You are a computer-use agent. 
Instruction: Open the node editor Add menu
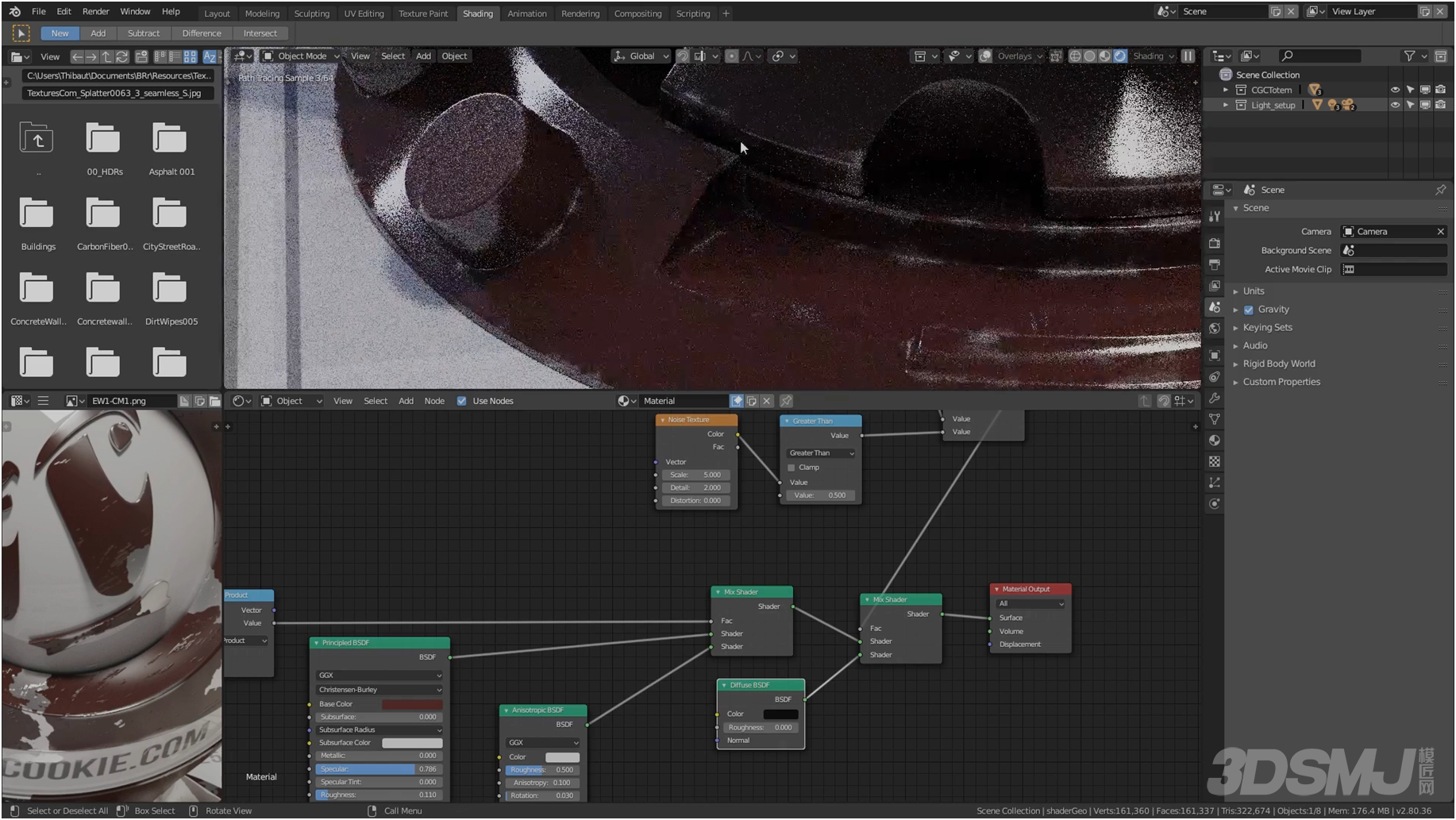406,401
